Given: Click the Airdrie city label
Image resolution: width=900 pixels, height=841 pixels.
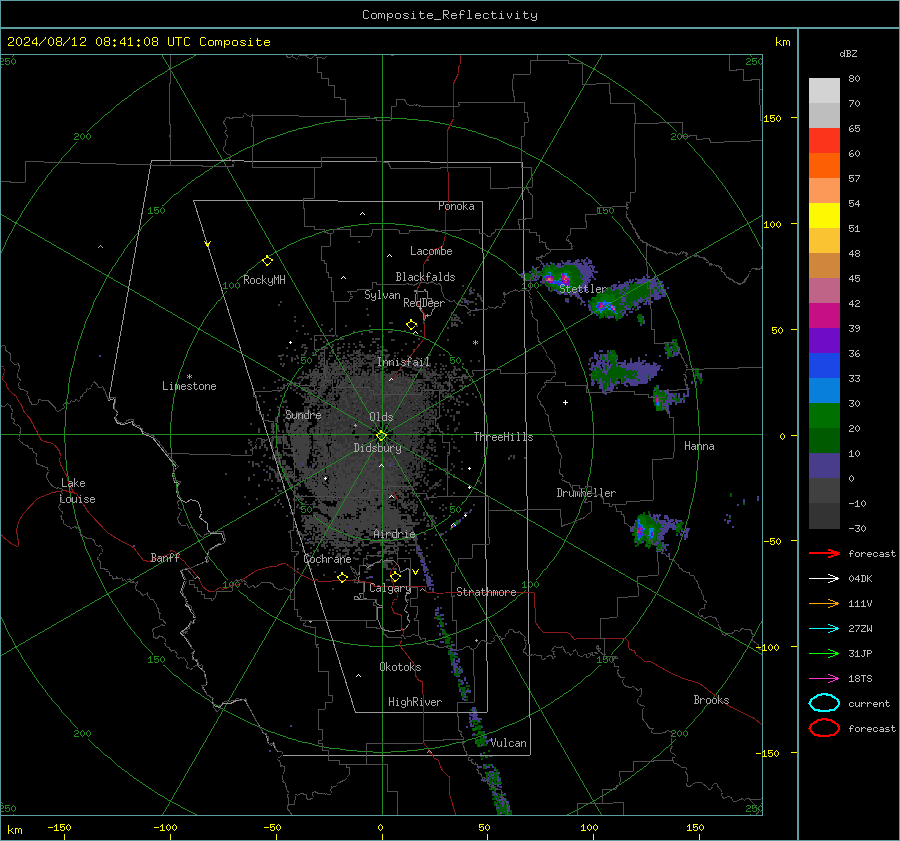Looking at the screenshot, I should [394, 534].
